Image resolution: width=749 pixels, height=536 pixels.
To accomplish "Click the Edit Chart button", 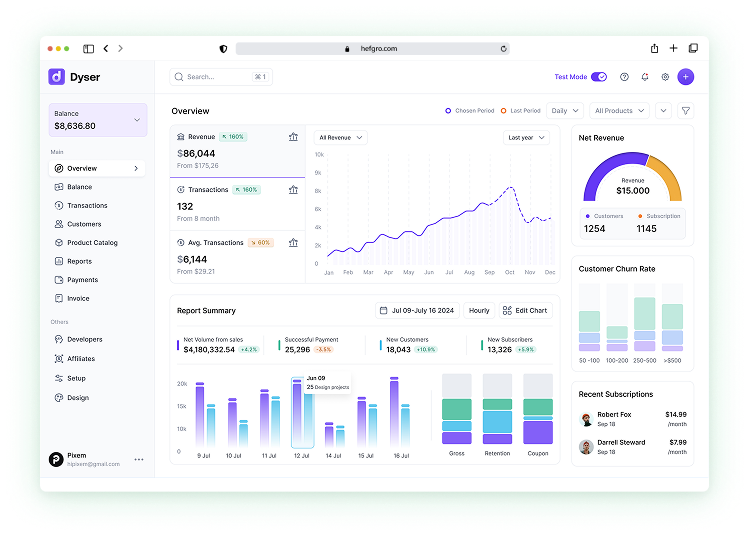I will (x=525, y=311).
